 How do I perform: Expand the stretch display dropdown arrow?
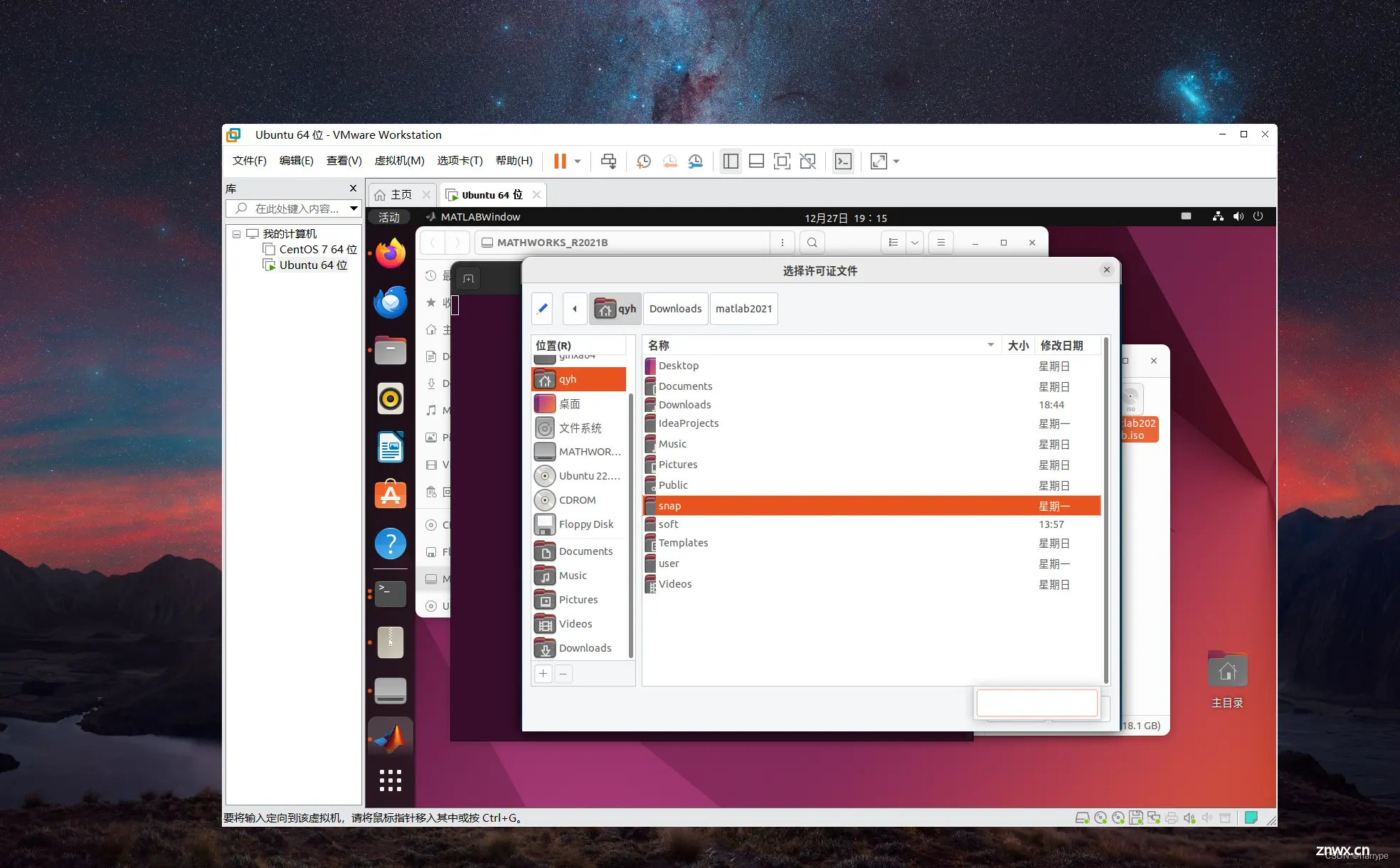896,162
